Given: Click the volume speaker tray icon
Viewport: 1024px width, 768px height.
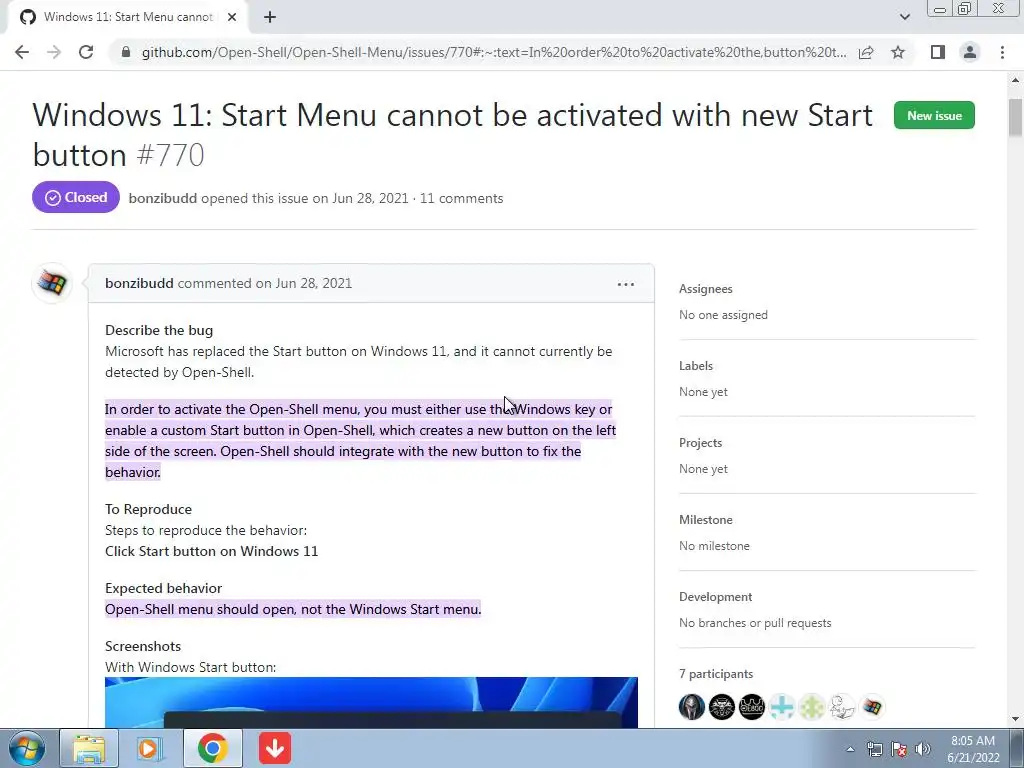Looking at the screenshot, I should pyautogui.click(x=923, y=749).
